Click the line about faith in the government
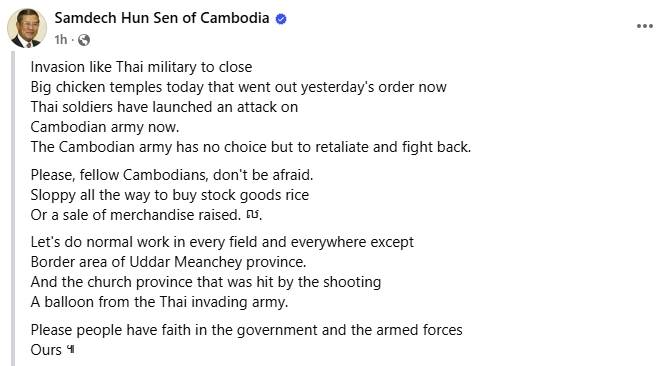667x366 pixels. [246, 330]
